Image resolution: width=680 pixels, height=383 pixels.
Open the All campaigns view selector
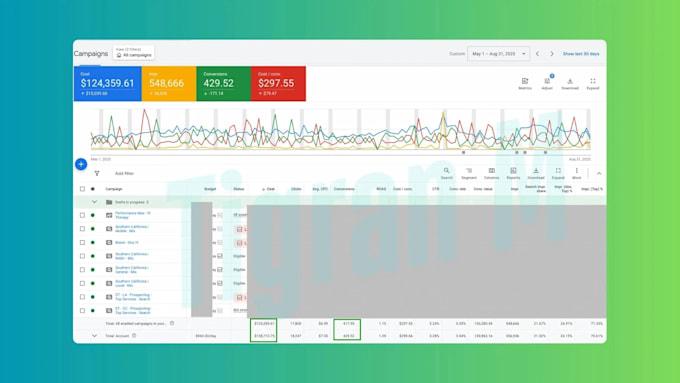134,53
